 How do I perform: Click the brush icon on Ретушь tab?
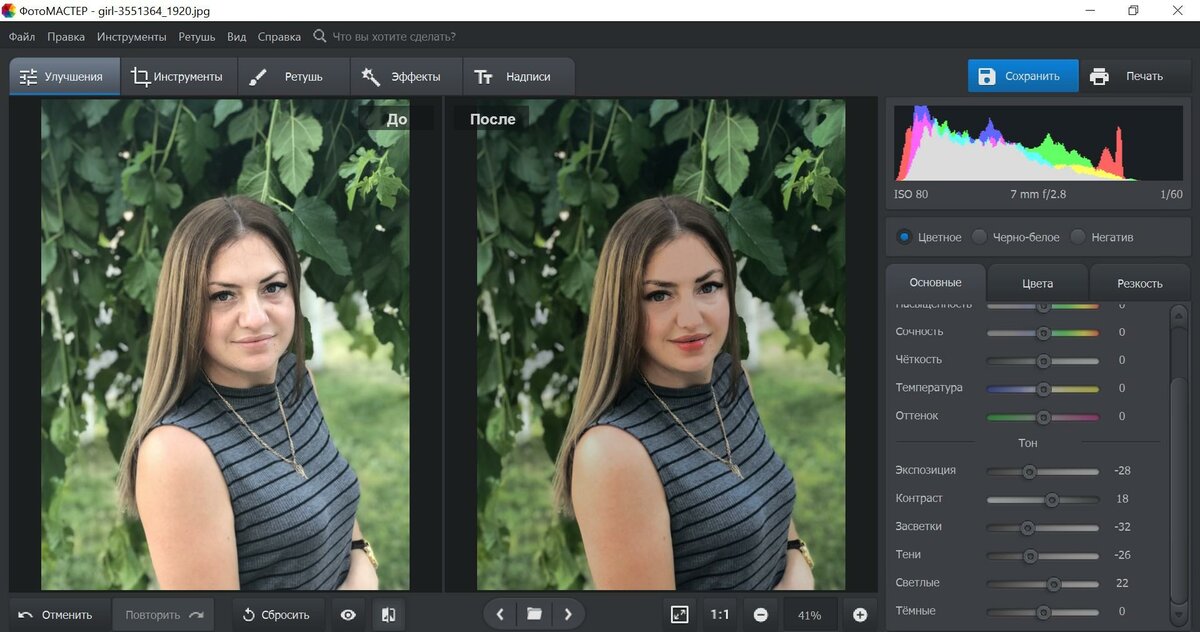tap(257, 77)
